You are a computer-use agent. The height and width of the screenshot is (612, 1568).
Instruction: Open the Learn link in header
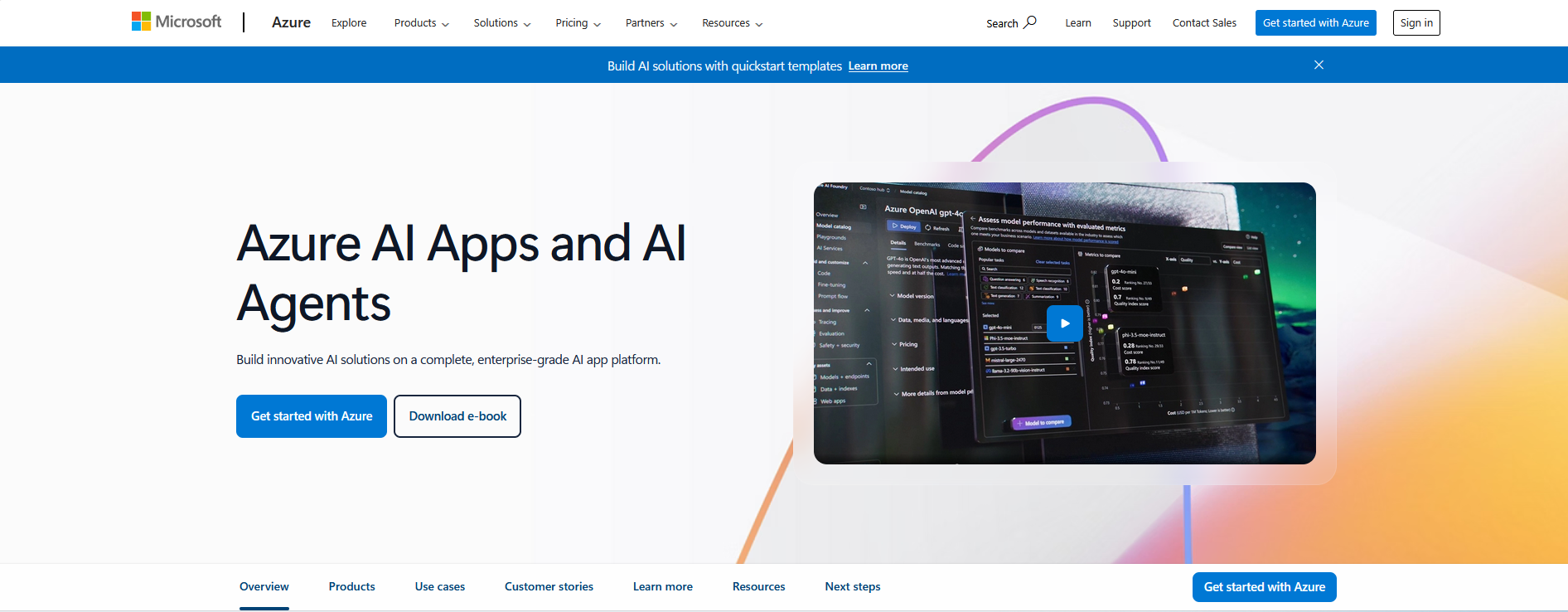[1078, 23]
